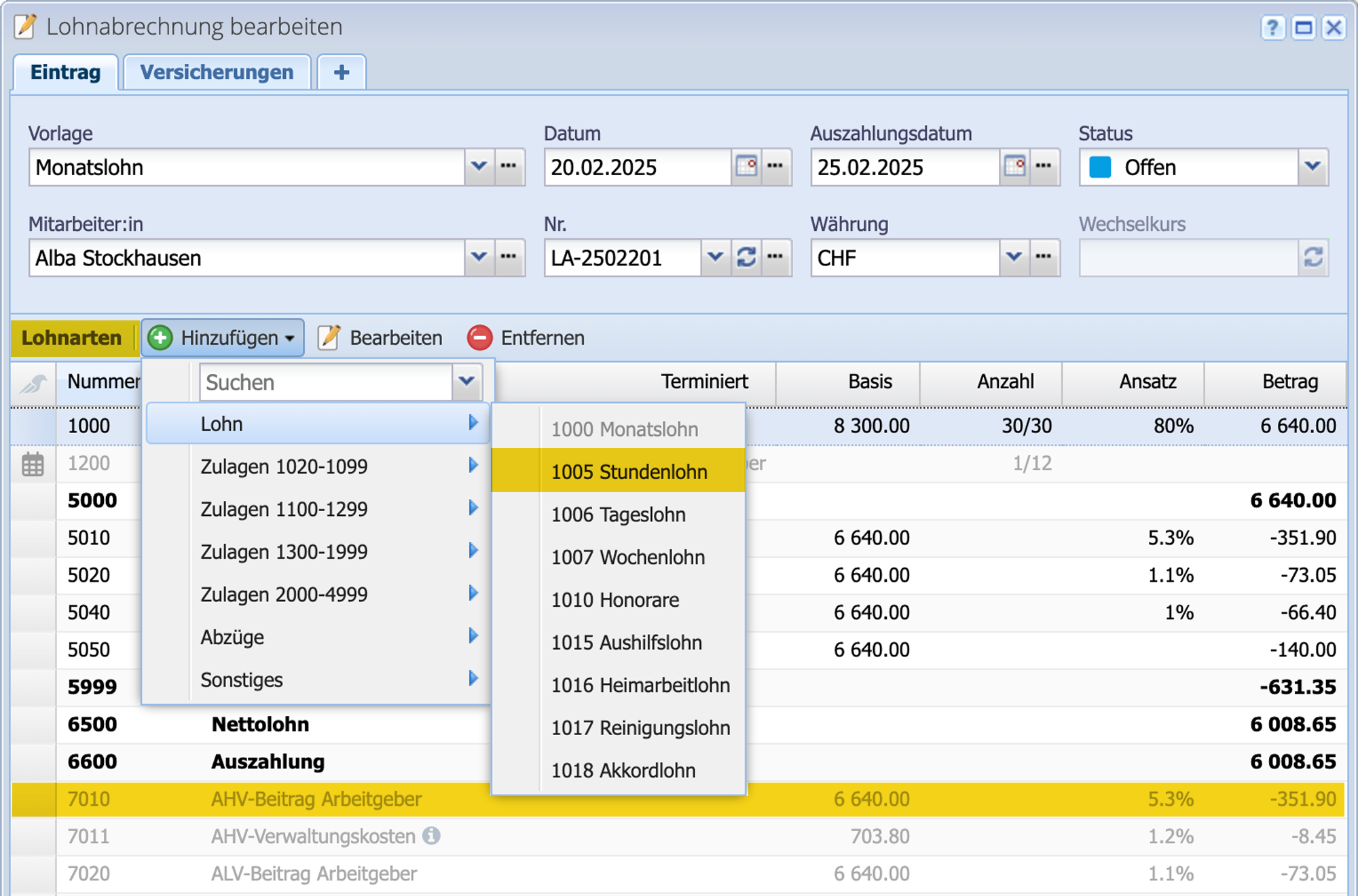Click the Bearbeiten button
The width and height of the screenshot is (1358, 896).
point(380,338)
